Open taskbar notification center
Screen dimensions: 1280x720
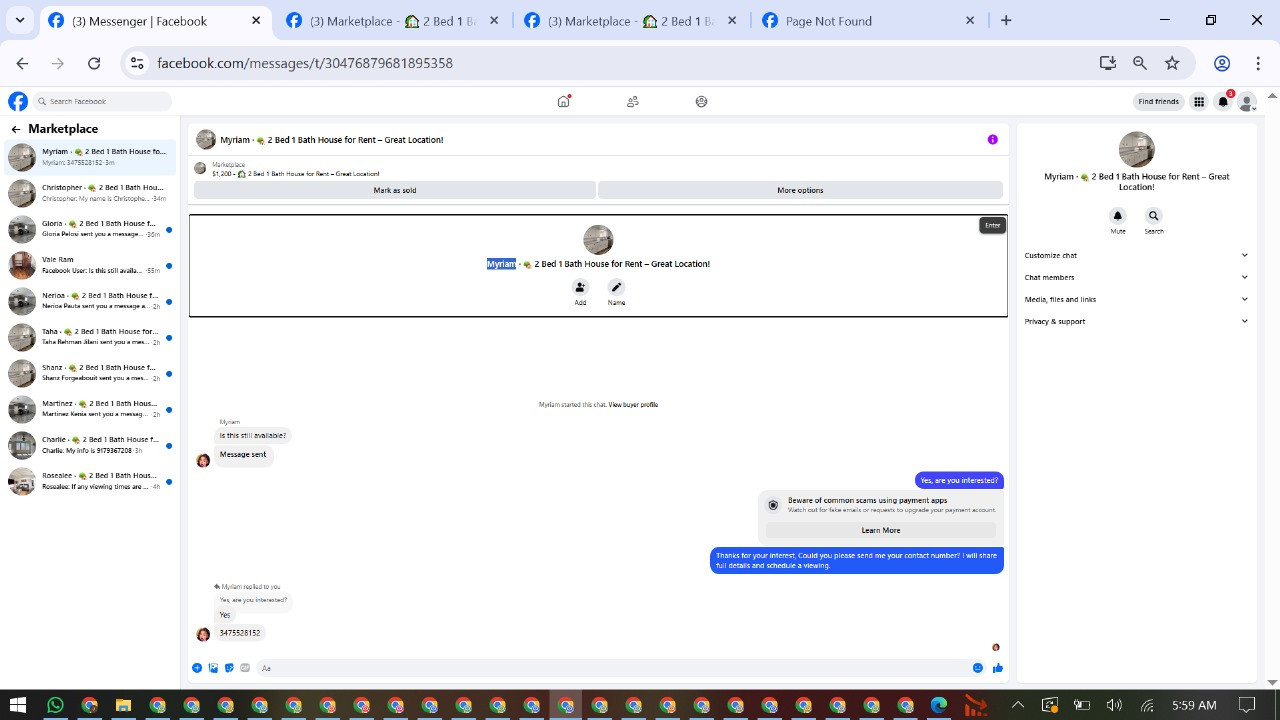(x=1246, y=705)
